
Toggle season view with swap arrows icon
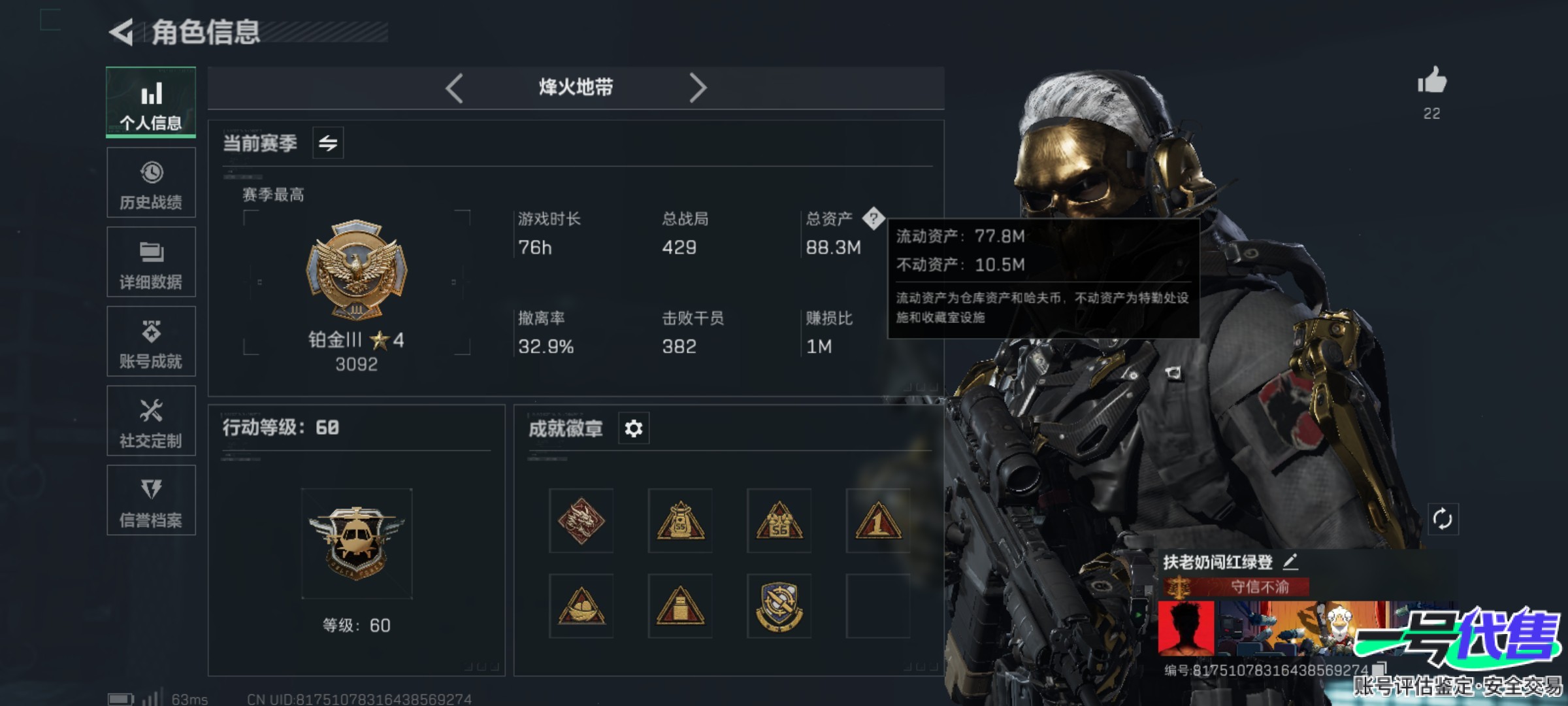coord(328,143)
